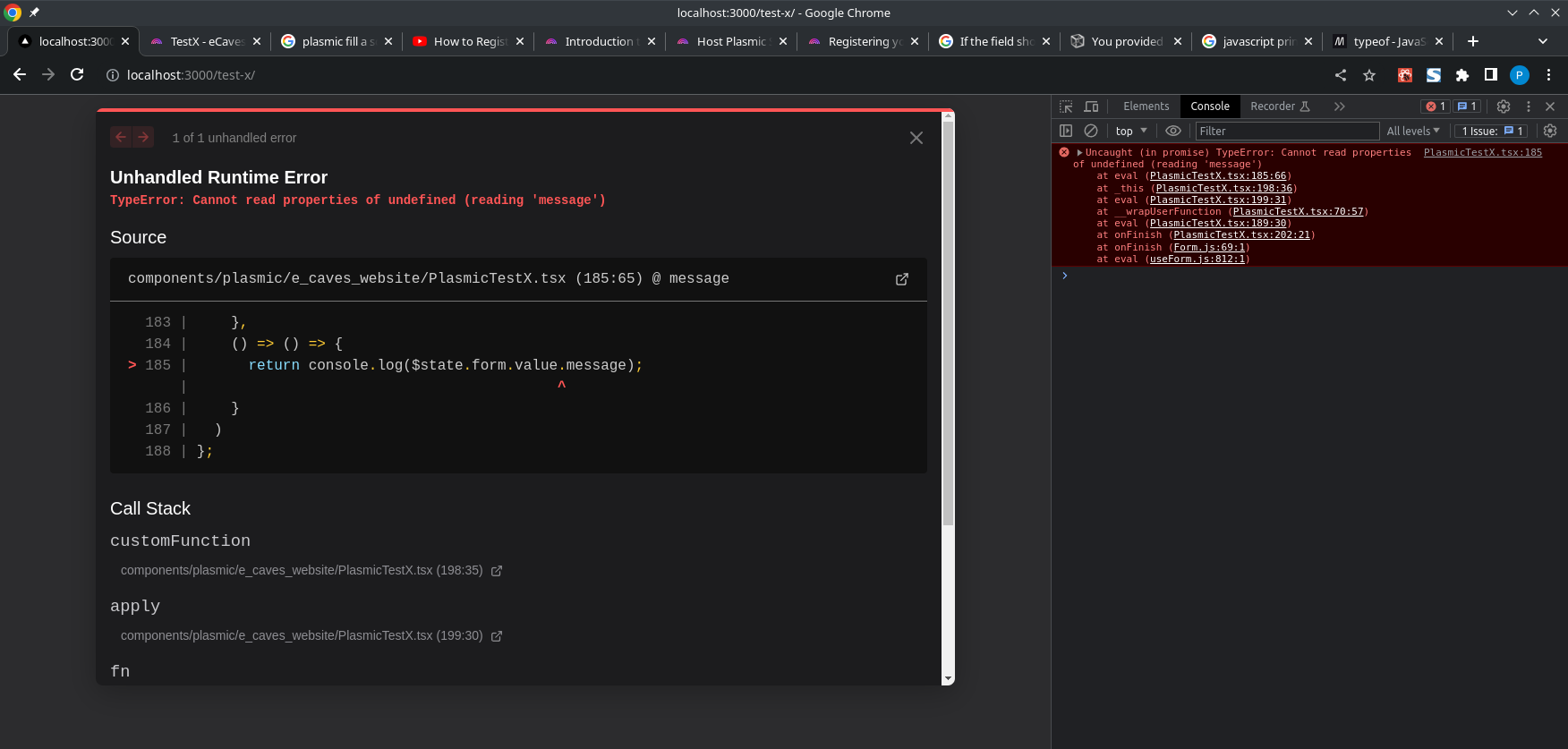The image size is (1568, 749).
Task: Clear the console with the clear icon
Action: (x=1091, y=131)
